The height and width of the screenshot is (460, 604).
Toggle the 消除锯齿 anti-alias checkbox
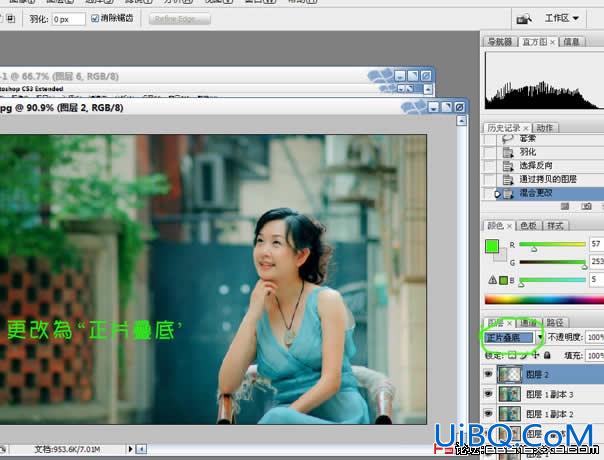pyautogui.click(x=95, y=18)
